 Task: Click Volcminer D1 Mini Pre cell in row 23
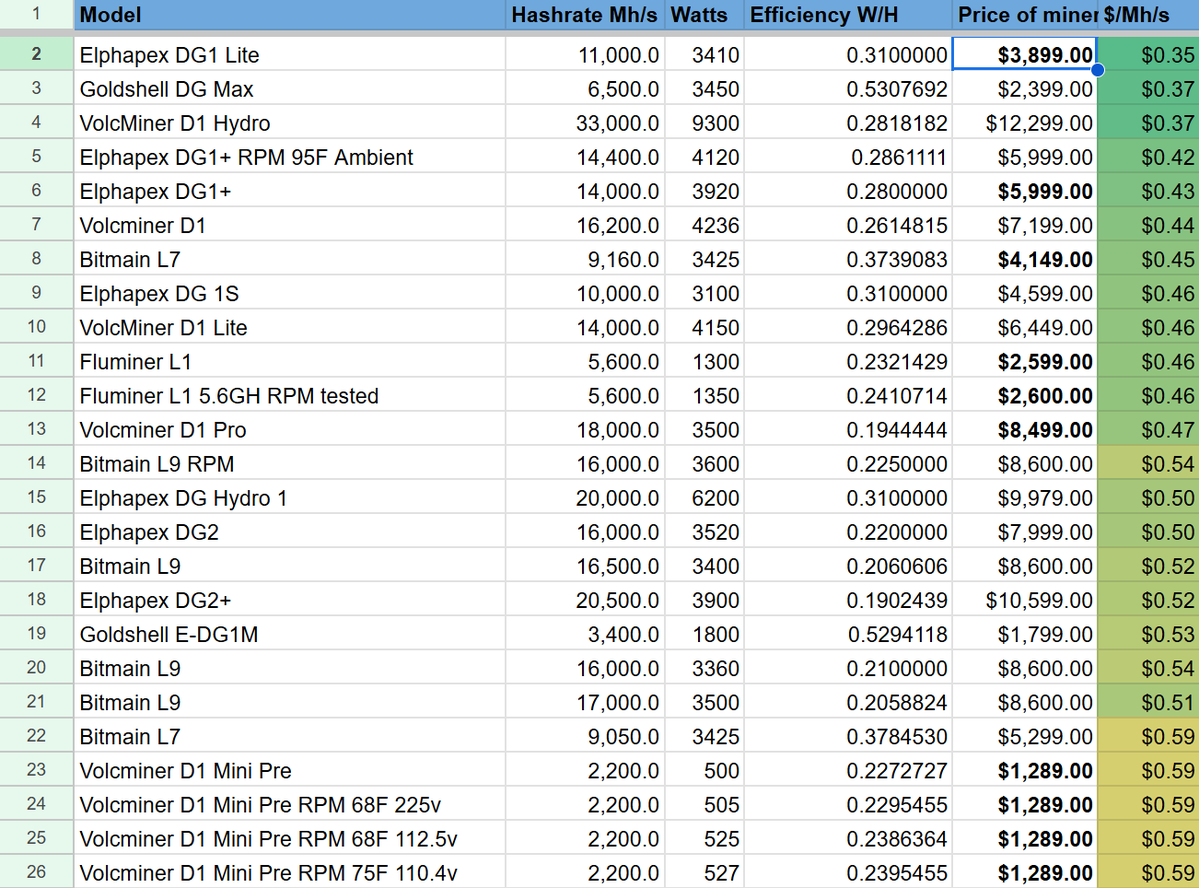[289, 770]
